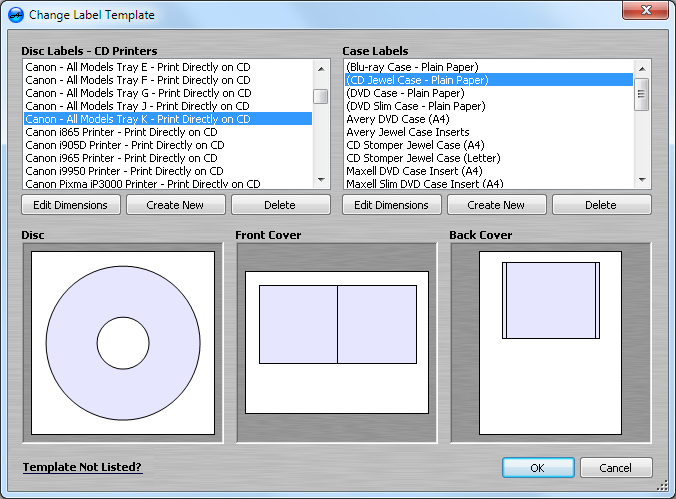Choose Canon Pixma iP3000 Printer template

(x=168, y=183)
